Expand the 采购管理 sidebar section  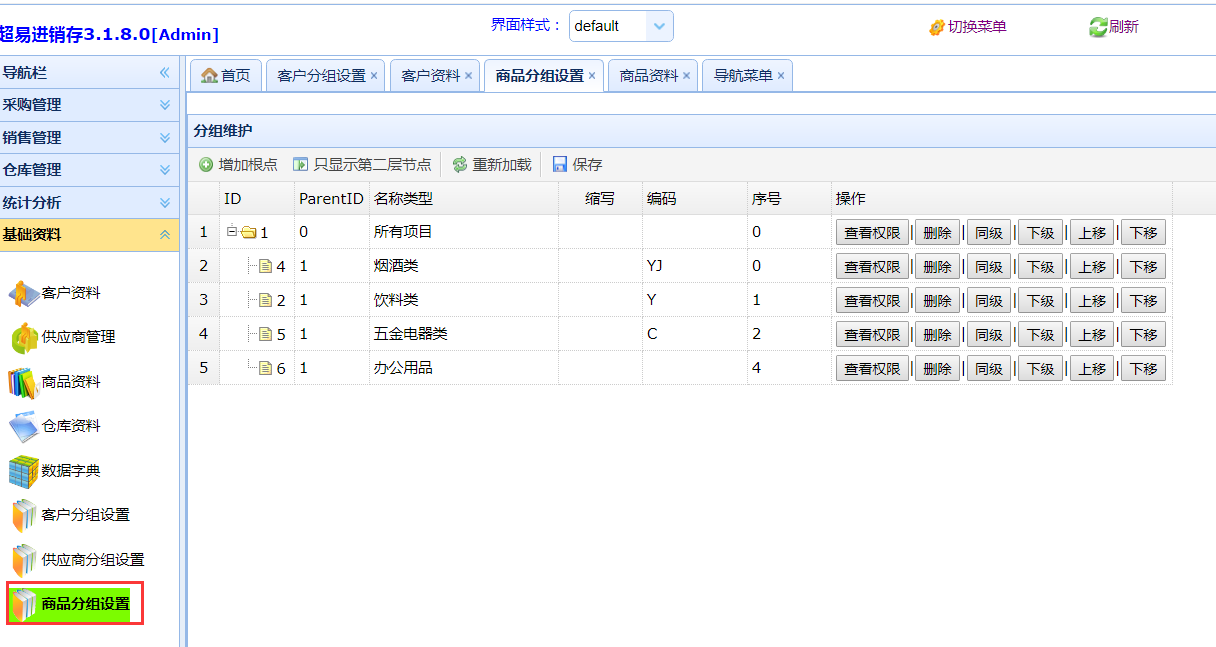[x=89, y=105]
